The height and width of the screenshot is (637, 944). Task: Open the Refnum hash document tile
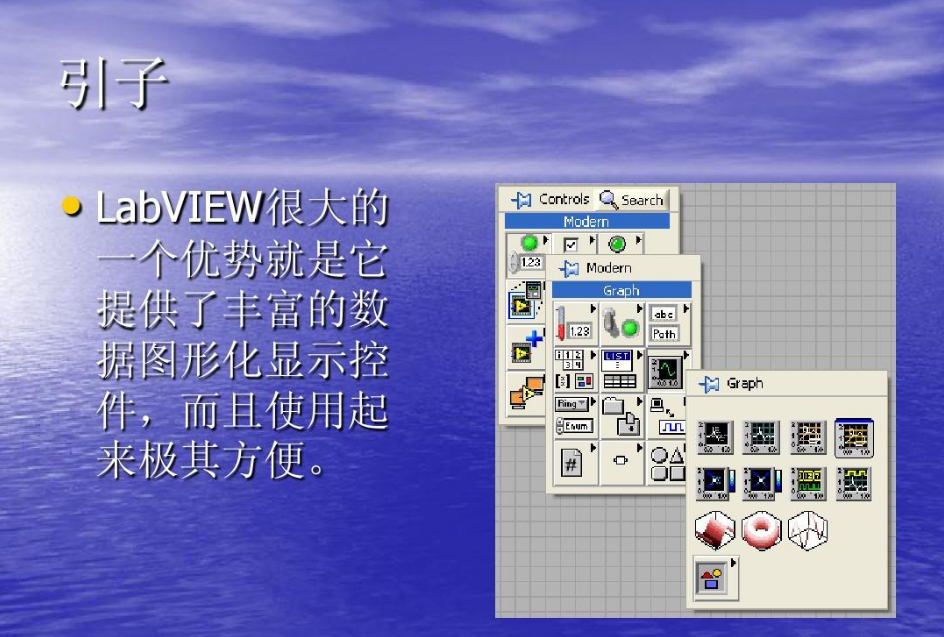click(x=574, y=462)
